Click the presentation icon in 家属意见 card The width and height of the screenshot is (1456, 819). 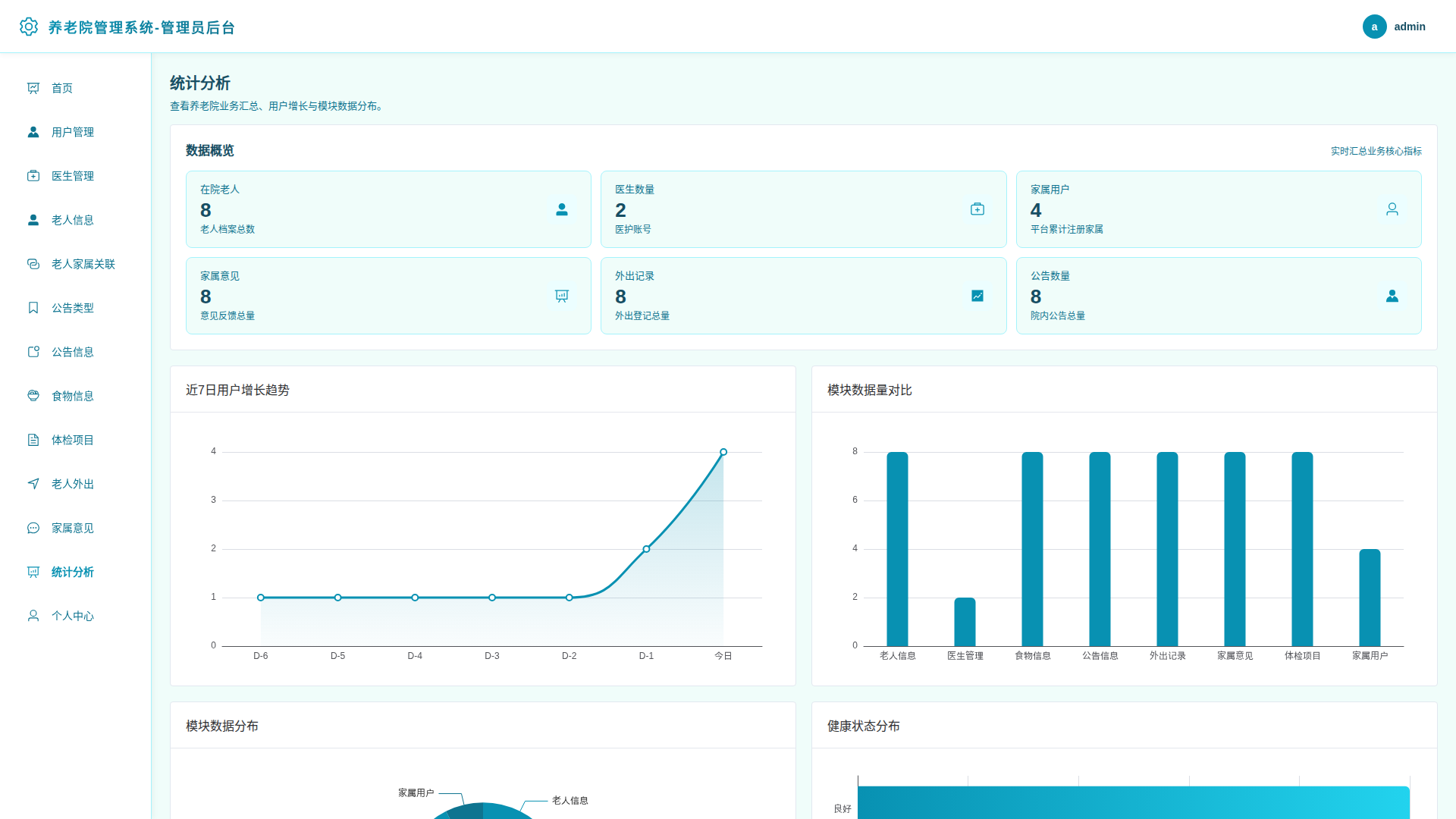pyautogui.click(x=562, y=296)
